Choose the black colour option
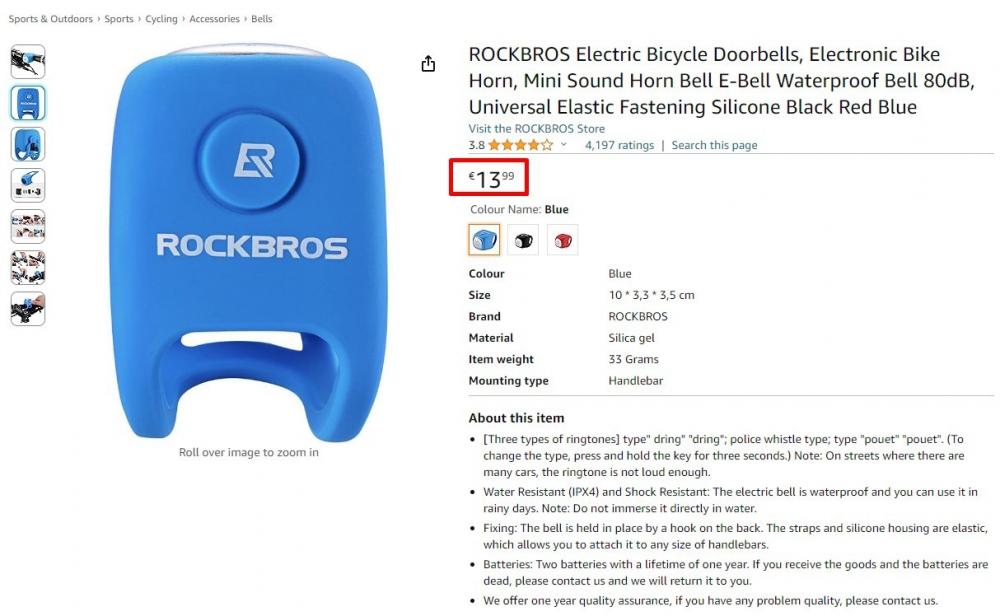Viewport: 1000px width, 616px height. pyautogui.click(x=523, y=240)
